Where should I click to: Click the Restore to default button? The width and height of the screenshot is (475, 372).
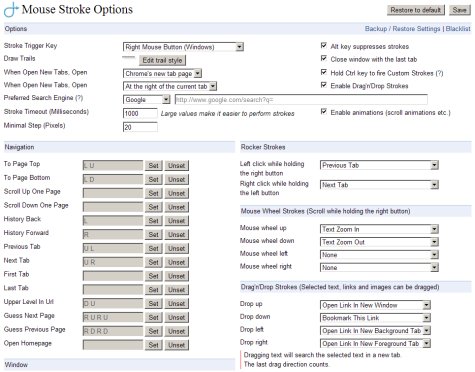click(416, 10)
